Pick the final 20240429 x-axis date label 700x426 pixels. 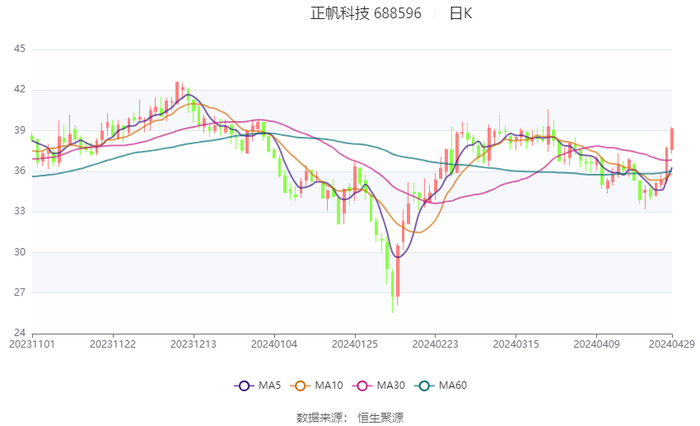point(672,344)
